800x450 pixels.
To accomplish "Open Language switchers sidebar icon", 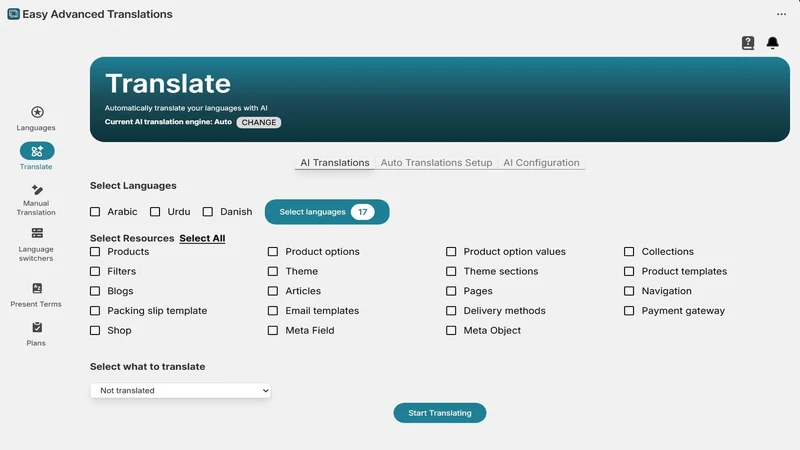I will tap(37, 233).
